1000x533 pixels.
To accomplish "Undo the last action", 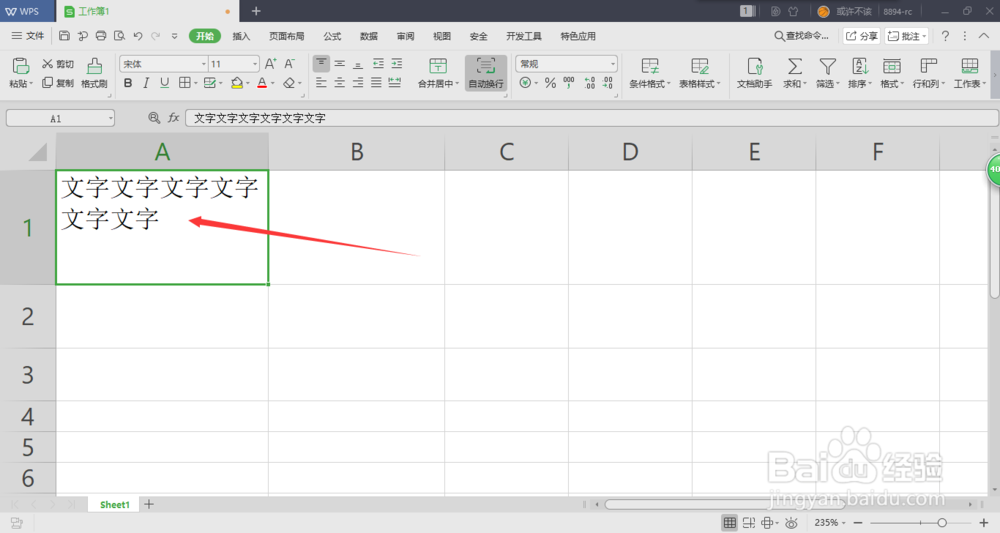I will tap(138, 36).
